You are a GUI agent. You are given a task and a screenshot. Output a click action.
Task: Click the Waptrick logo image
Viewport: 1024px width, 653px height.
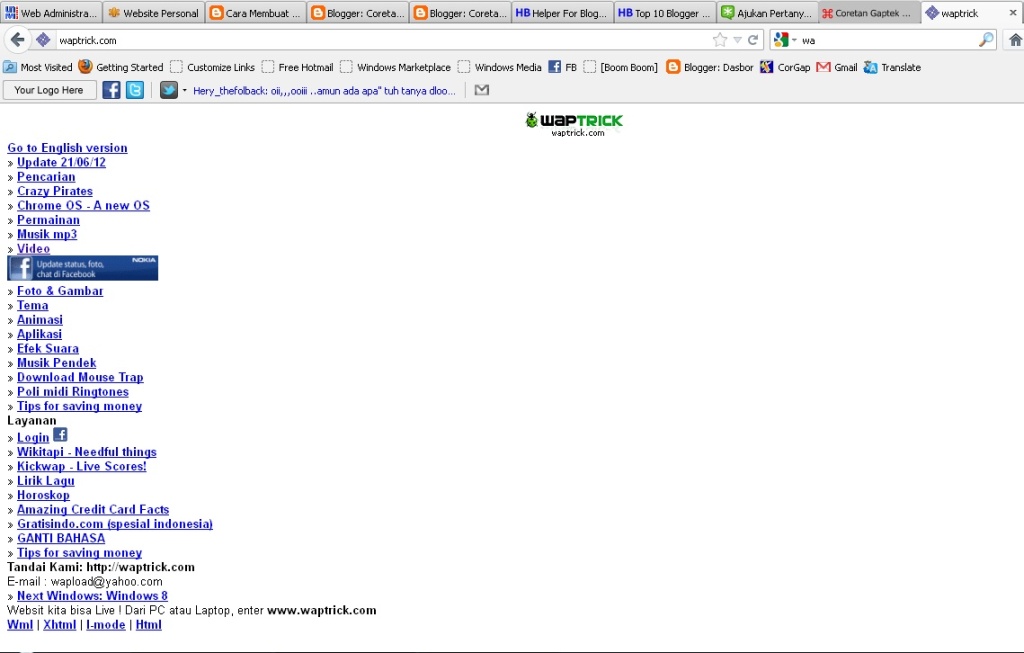coord(574,124)
